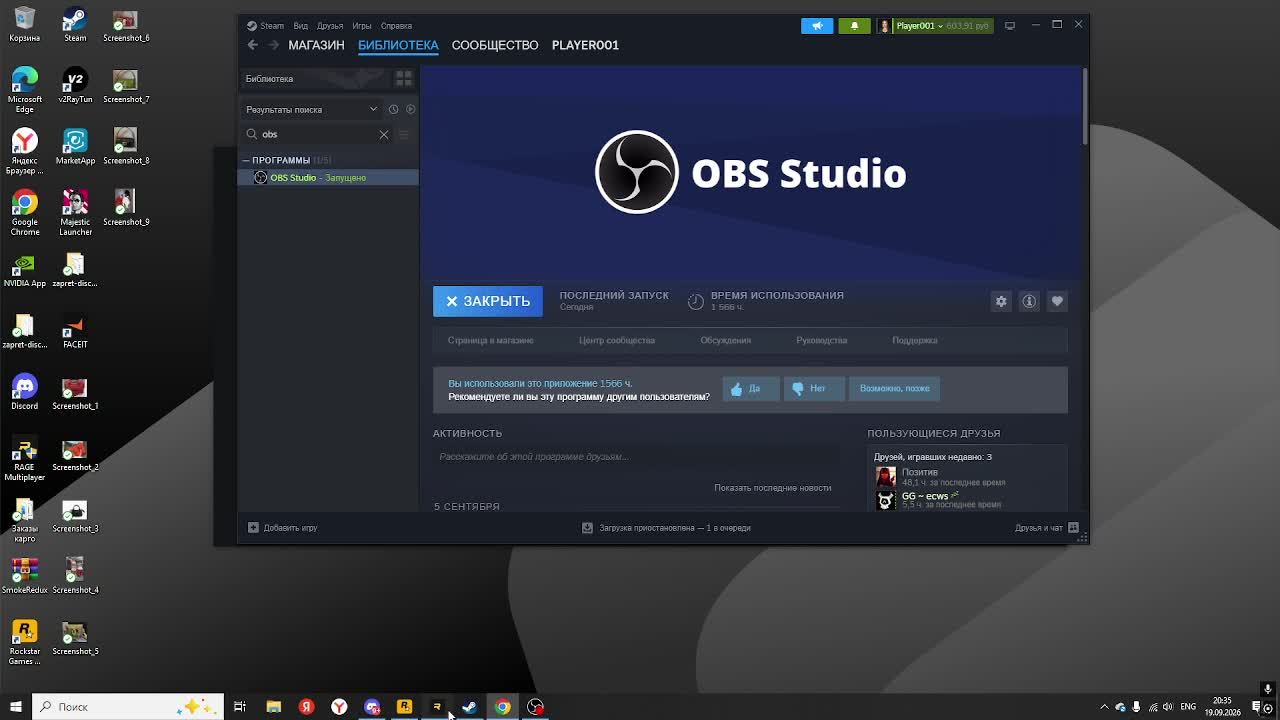Switch to Big Picture mode monitor icon
The image size is (1280, 720).
coord(1010,26)
